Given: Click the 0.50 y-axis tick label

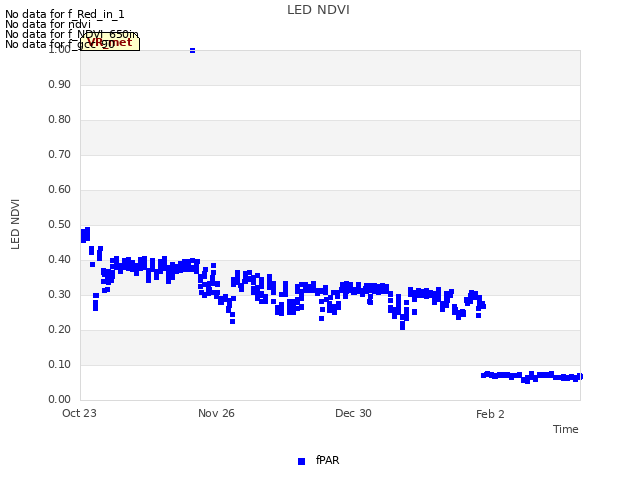Looking at the screenshot, I should coord(60,224).
